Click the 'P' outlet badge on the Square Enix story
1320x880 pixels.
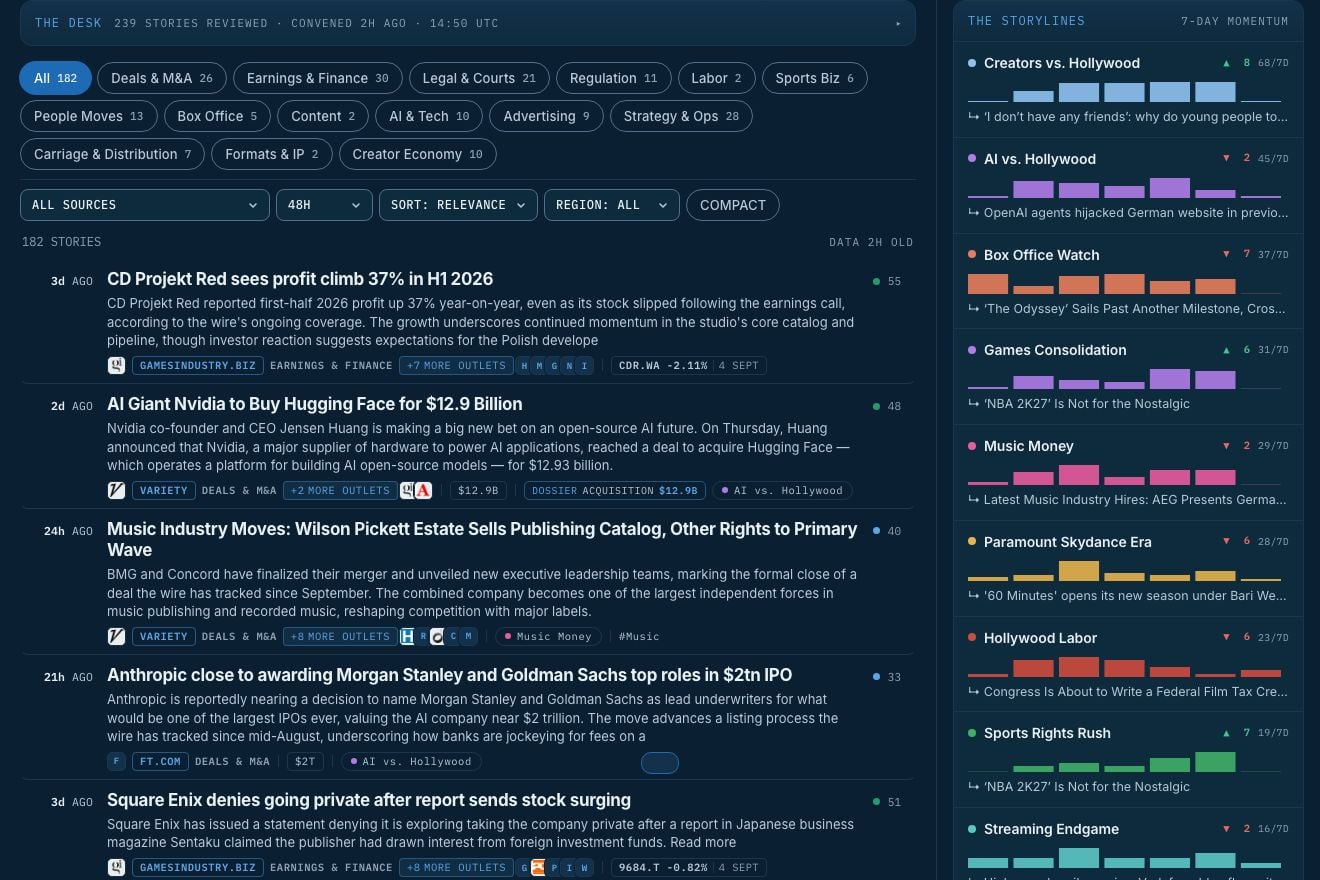pyautogui.click(x=553, y=868)
